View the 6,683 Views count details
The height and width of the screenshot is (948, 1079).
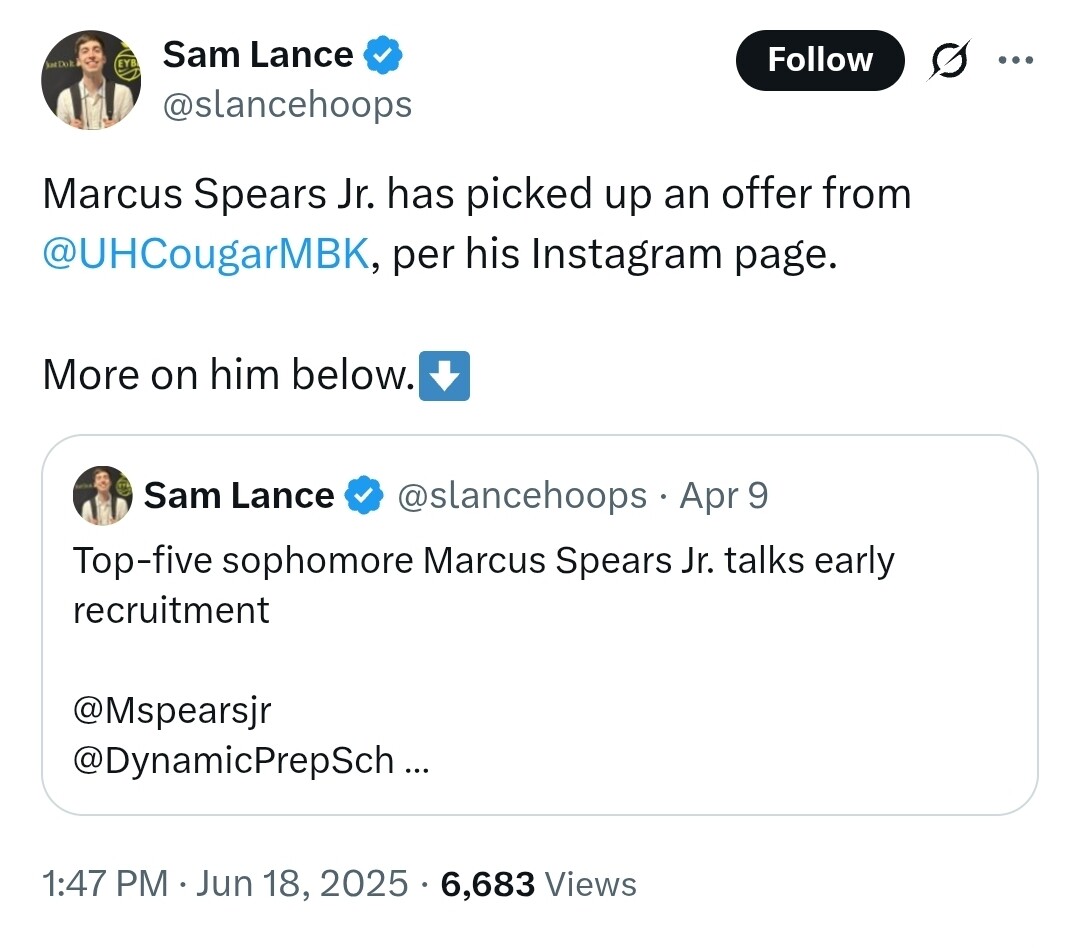[x=538, y=884]
